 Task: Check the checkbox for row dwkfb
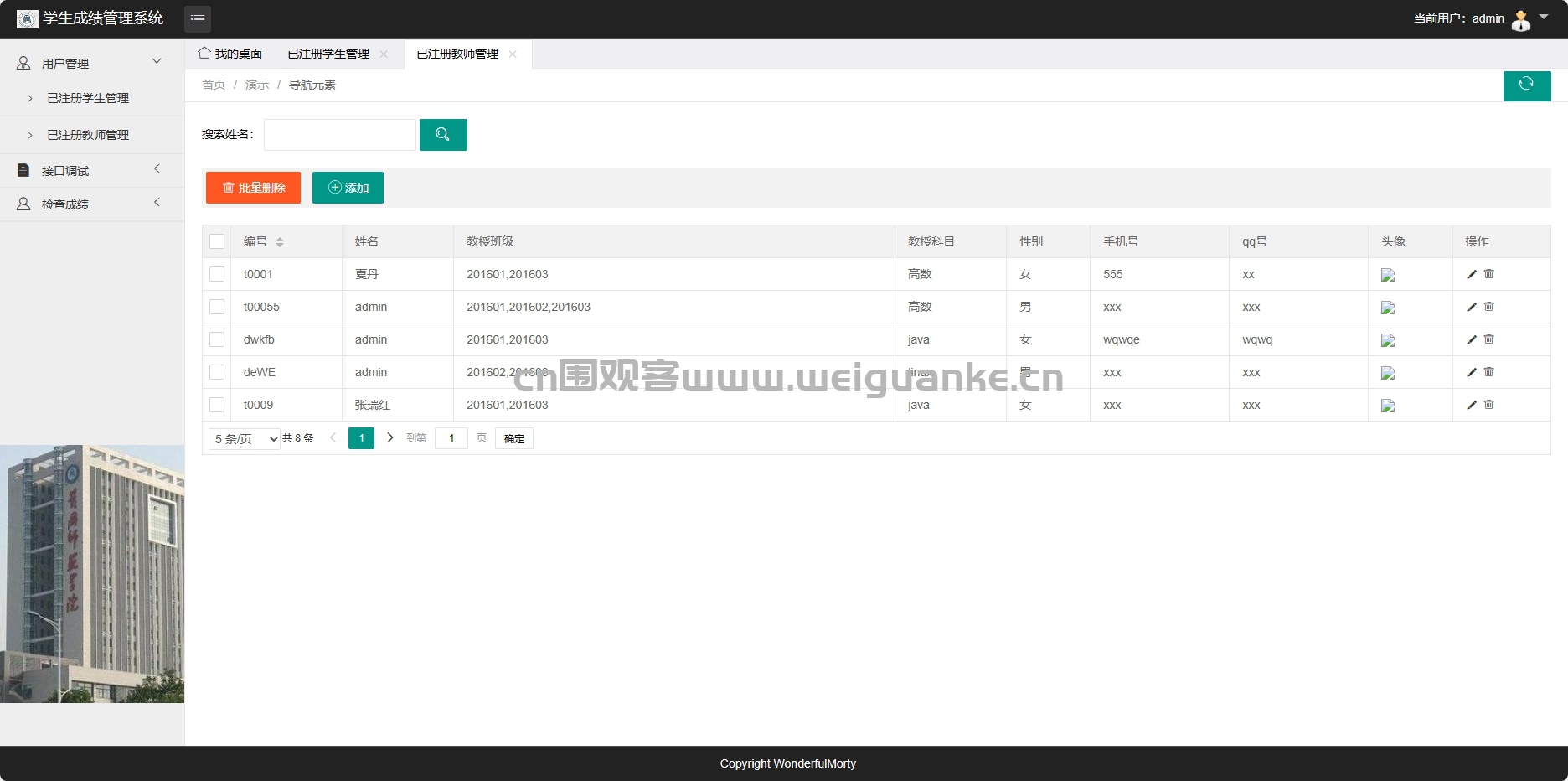[217, 339]
